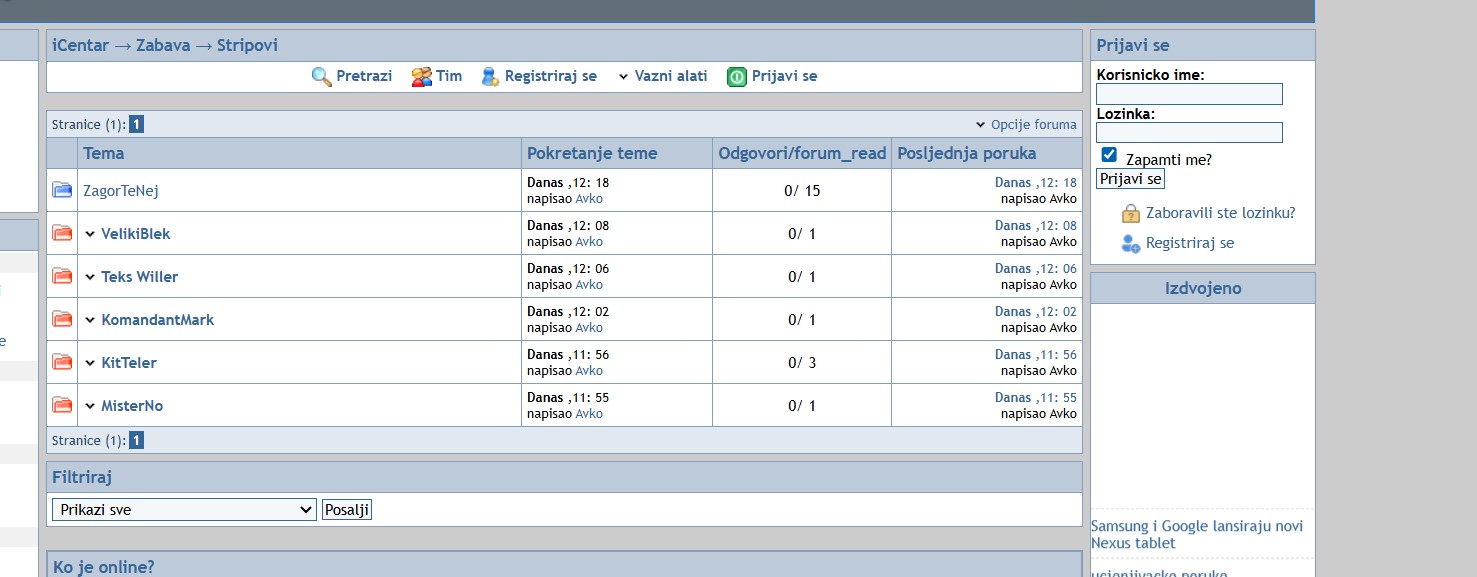Image resolution: width=1477 pixels, height=577 pixels.
Task: Click the Pretrazi magnifier icon
Action: click(x=321, y=77)
